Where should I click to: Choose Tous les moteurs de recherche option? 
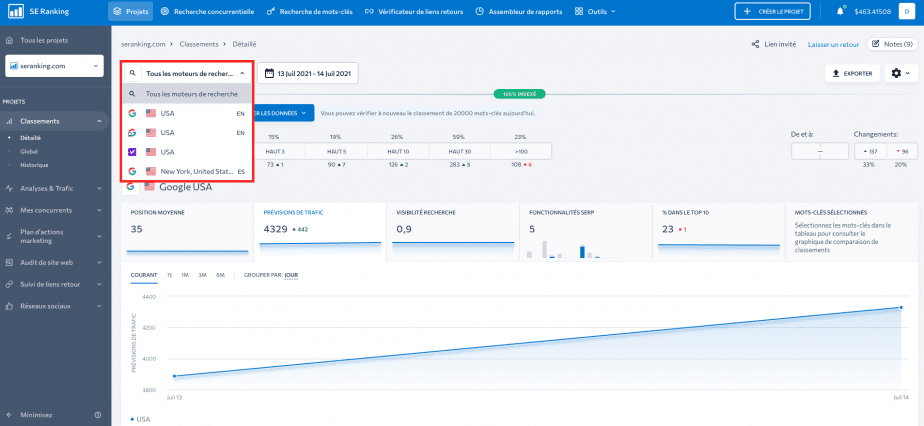click(187, 94)
